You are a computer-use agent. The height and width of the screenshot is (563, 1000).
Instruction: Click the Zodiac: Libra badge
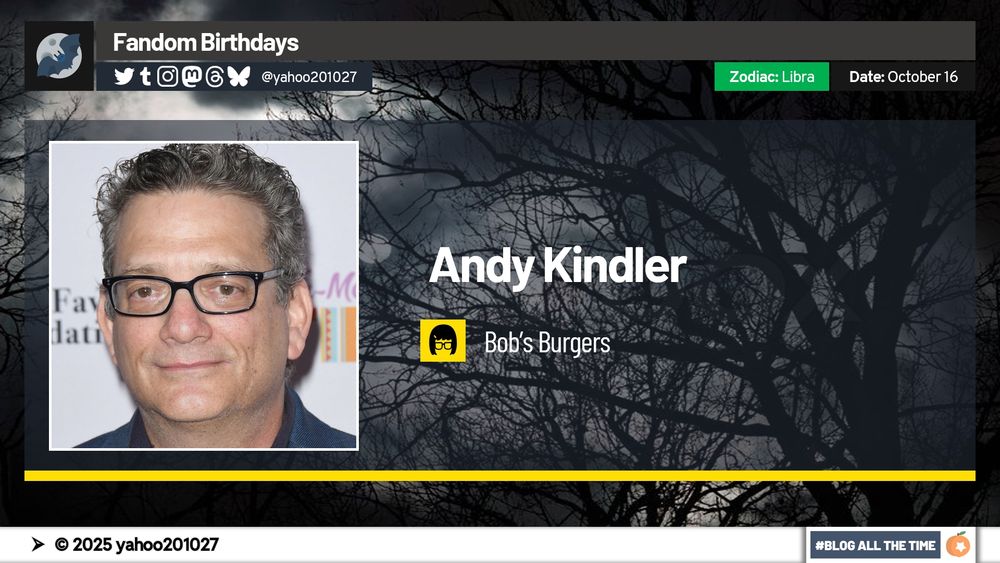[772, 77]
